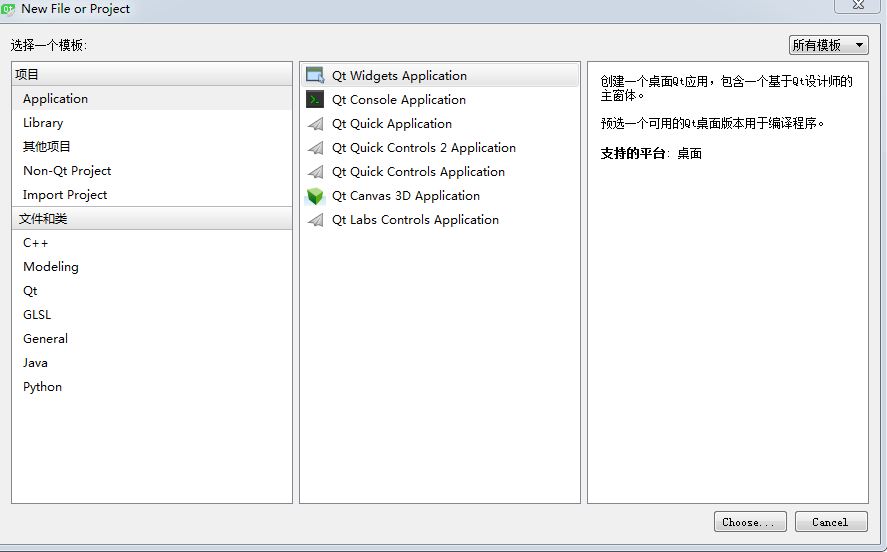
Task: Select the C++ files and classes category
Action: (x=36, y=243)
